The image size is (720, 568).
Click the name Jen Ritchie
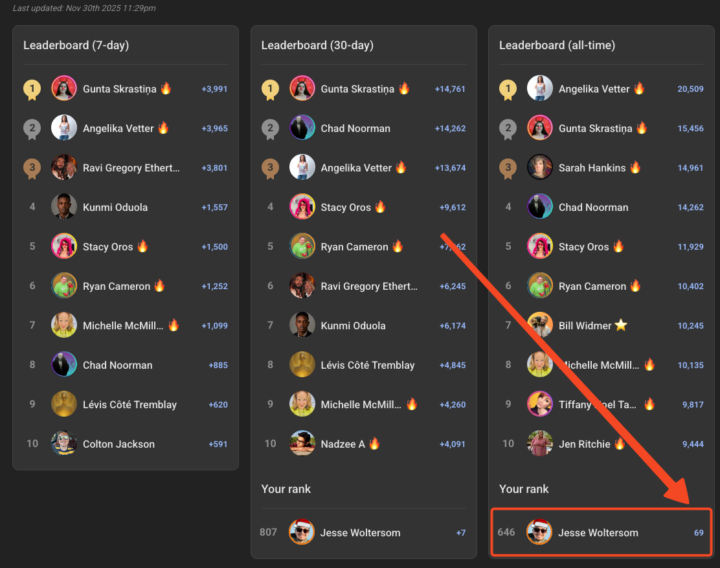(x=584, y=444)
